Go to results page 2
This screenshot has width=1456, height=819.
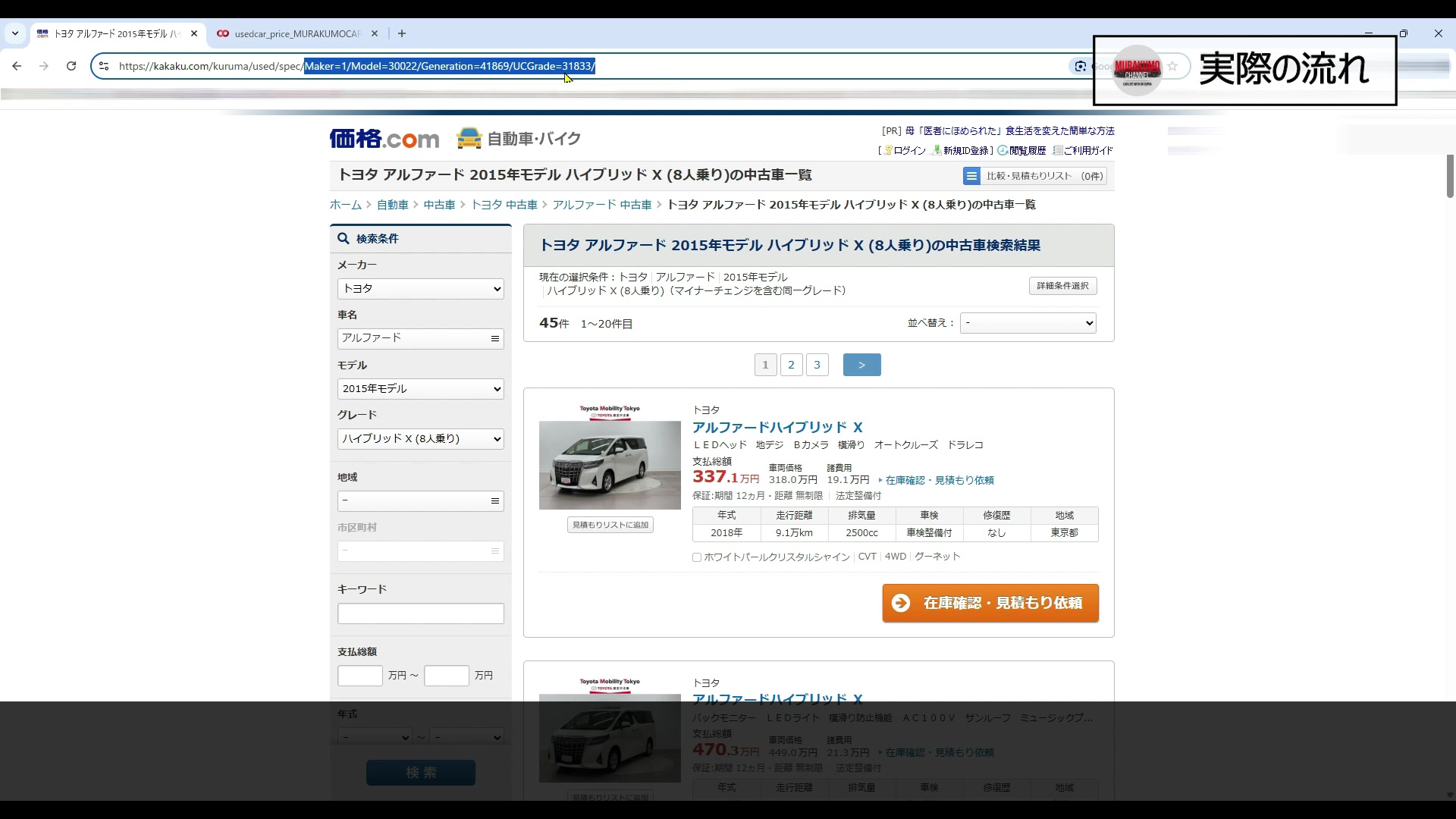(791, 365)
